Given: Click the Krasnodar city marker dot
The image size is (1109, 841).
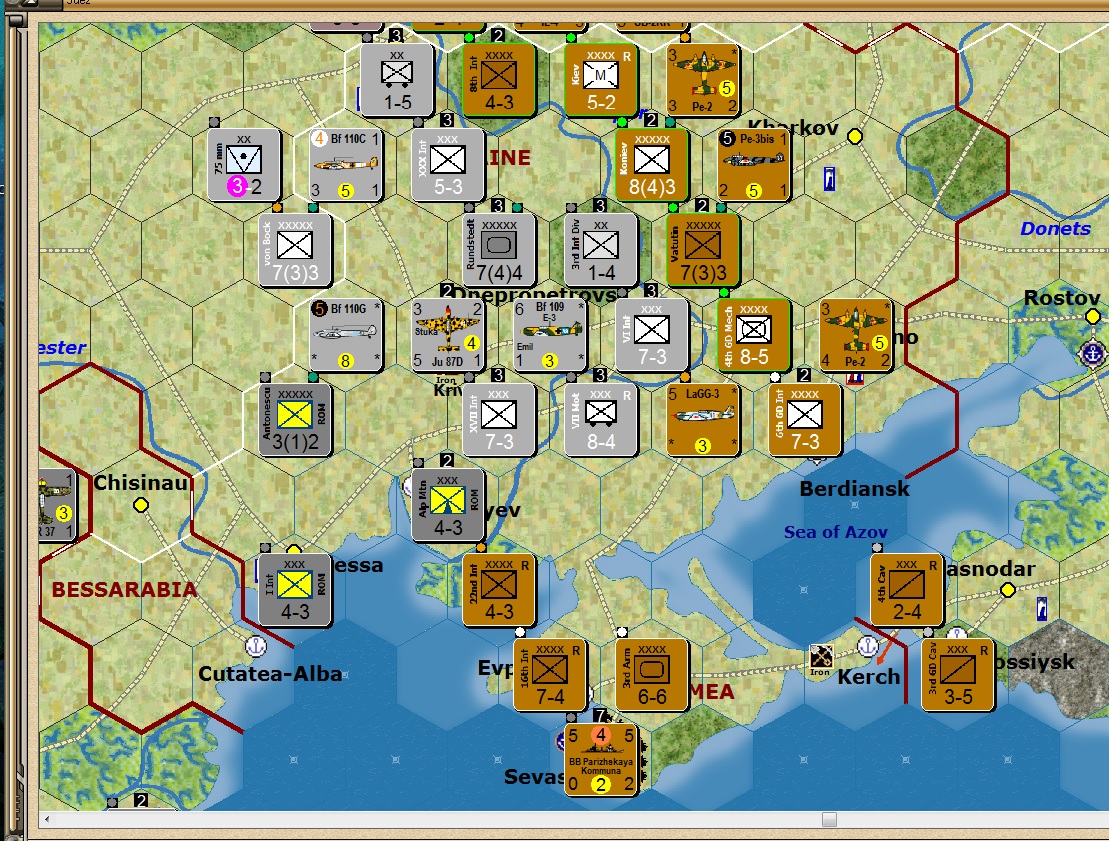Looking at the screenshot, I should tap(1008, 589).
